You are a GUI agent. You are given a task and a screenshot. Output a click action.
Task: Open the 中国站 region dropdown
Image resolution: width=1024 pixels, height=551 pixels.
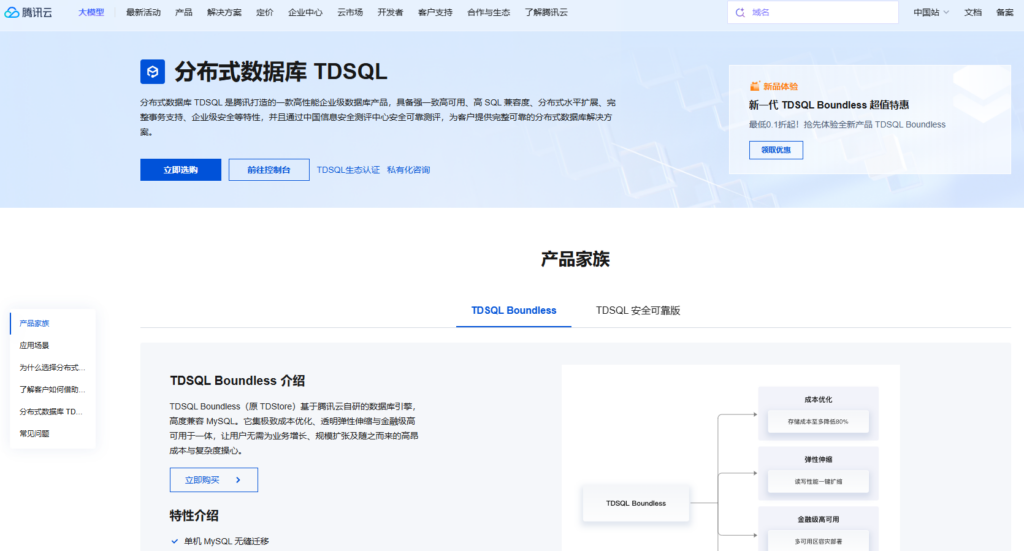coord(931,12)
